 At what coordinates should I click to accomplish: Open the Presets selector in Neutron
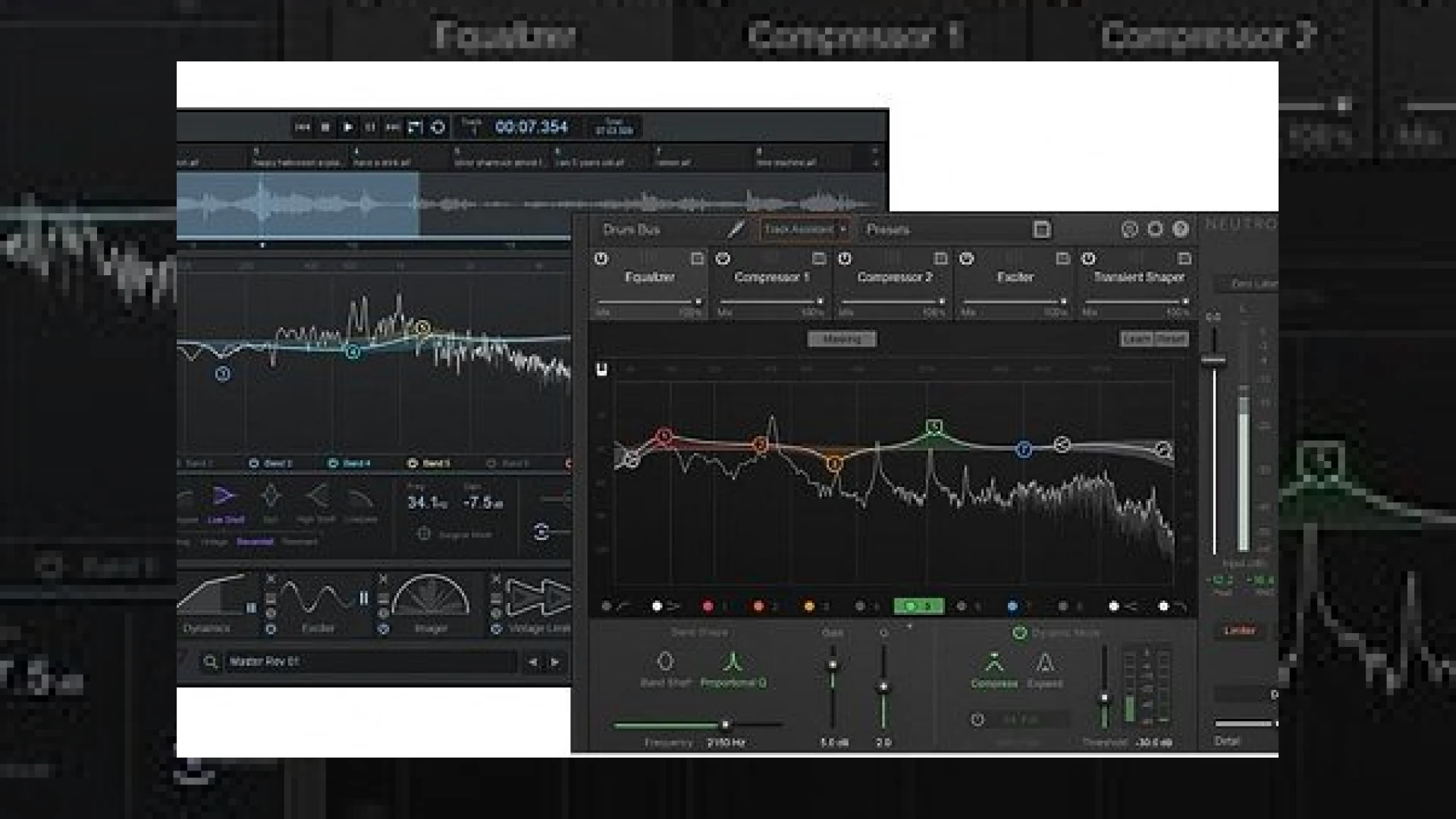(888, 229)
